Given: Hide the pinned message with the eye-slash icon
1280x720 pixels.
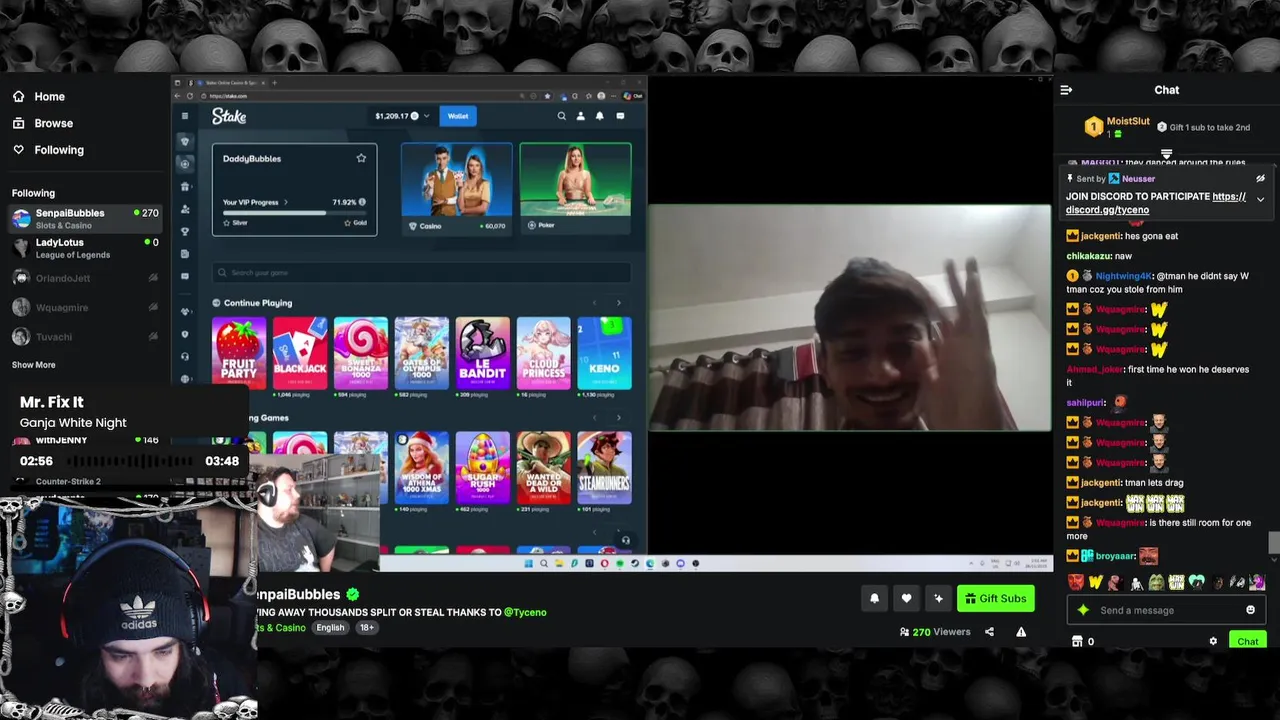Looking at the screenshot, I should (x=1260, y=179).
